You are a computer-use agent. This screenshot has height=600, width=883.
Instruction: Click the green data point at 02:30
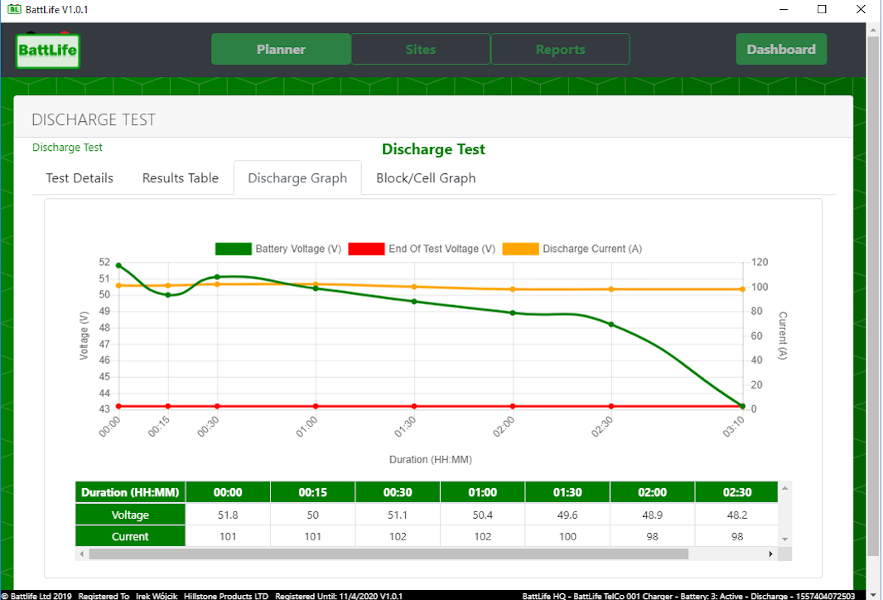pos(612,324)
